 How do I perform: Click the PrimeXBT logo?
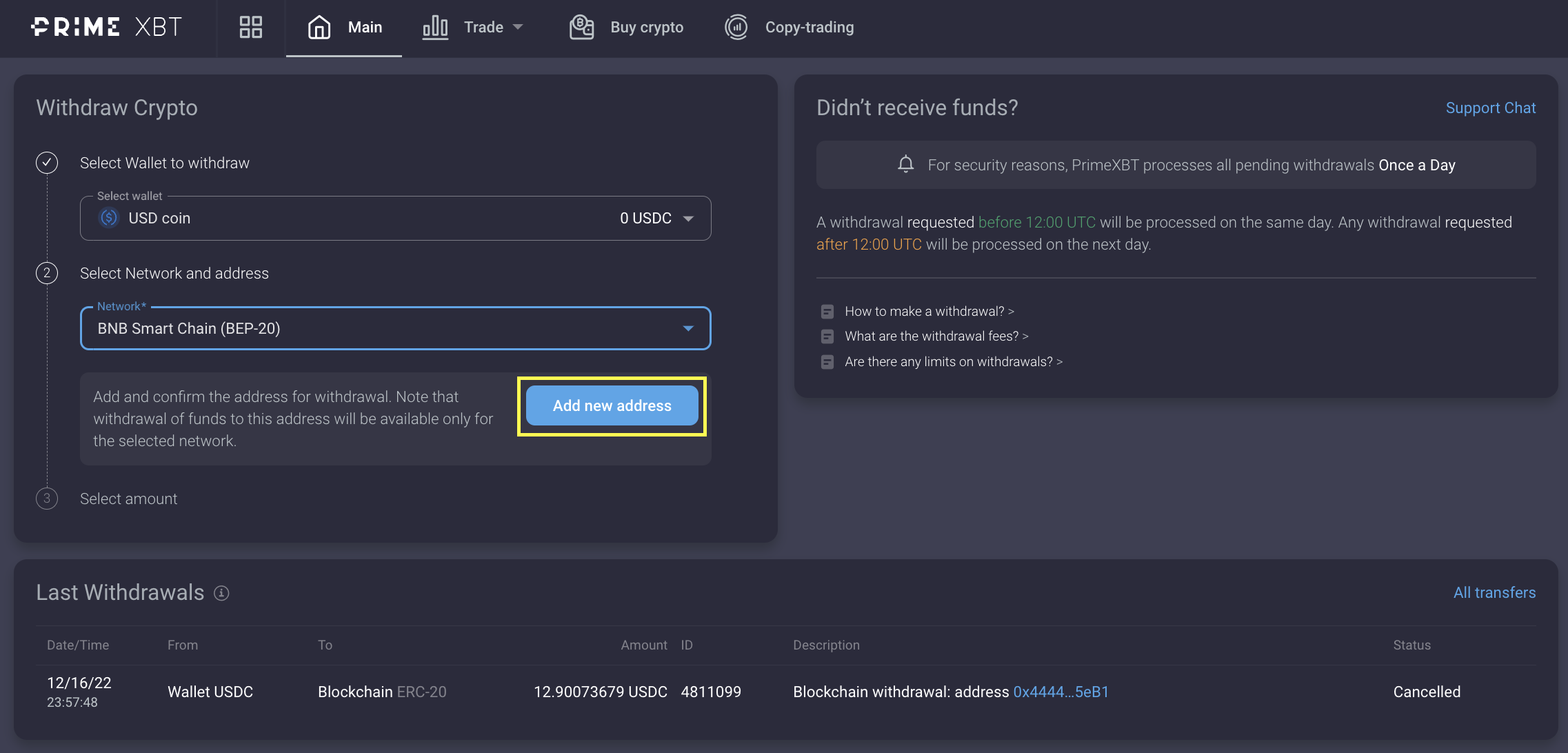107,28
